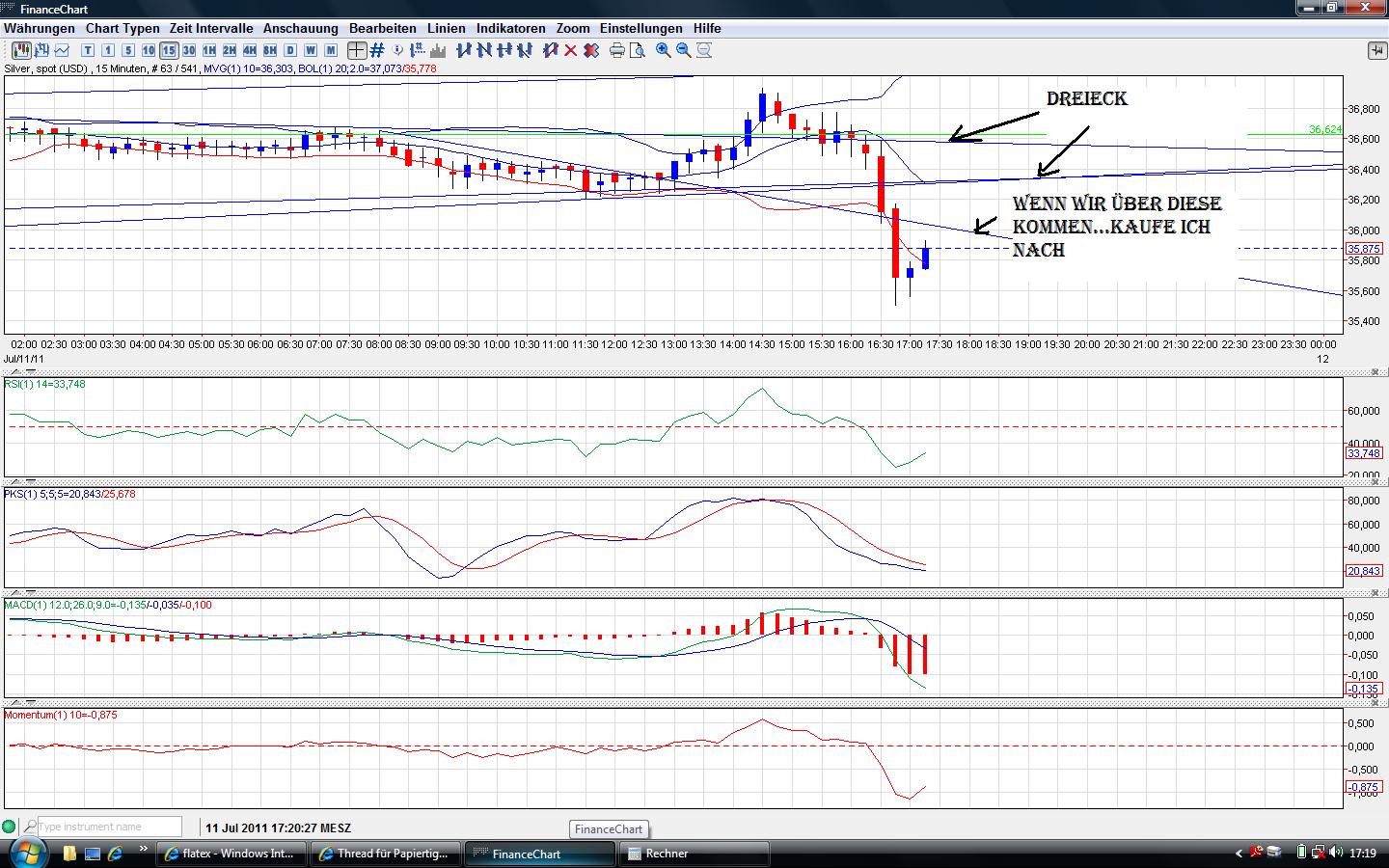Click the info bubble icon
The width and height of the screenshot is (1389, 868).
click(397, 50)
